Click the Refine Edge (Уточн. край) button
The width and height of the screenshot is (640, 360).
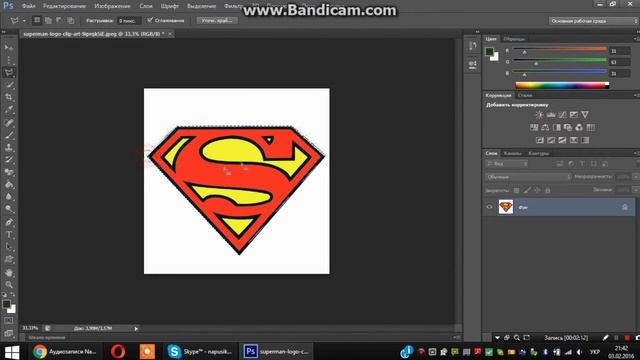(x=217, y=20)
